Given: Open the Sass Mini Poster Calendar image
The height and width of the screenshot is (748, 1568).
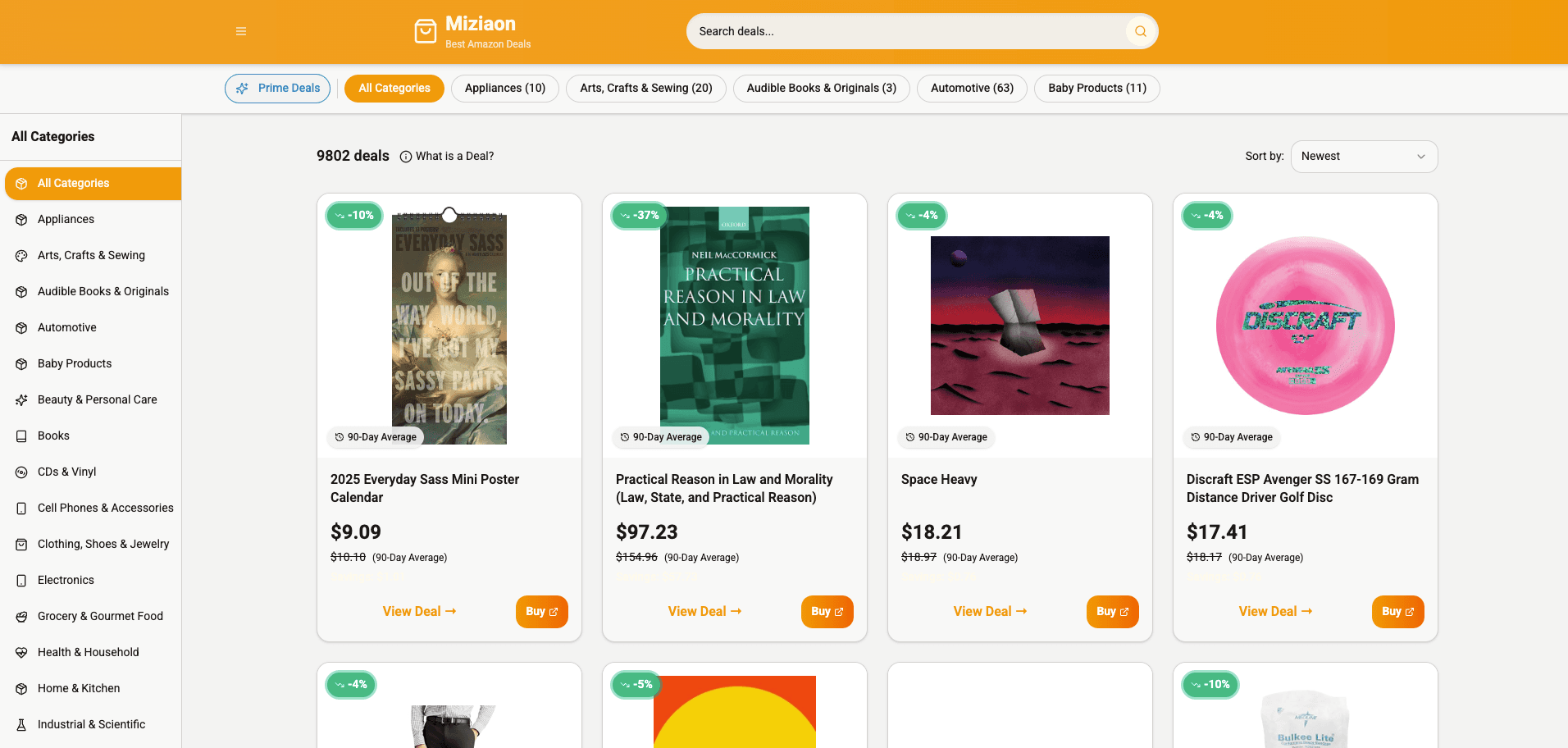Looking at the screenshot, I should (x=449, y=326).
